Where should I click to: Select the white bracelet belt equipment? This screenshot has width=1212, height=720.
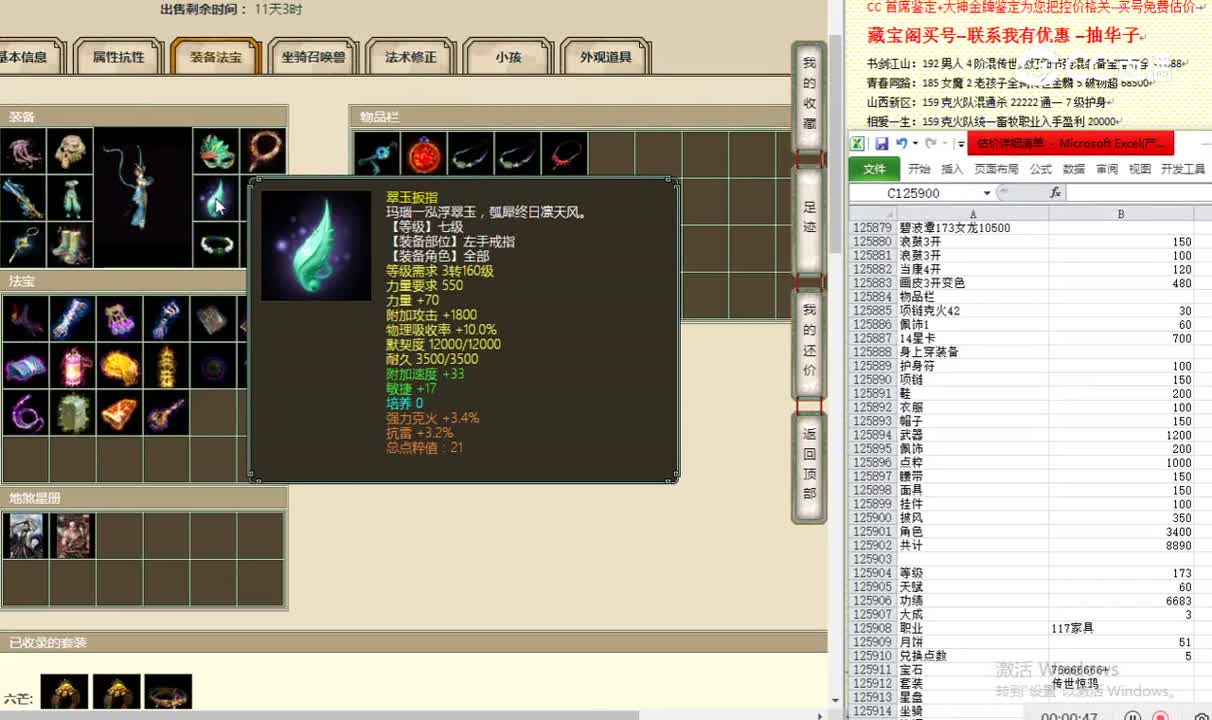coord(216,245)
